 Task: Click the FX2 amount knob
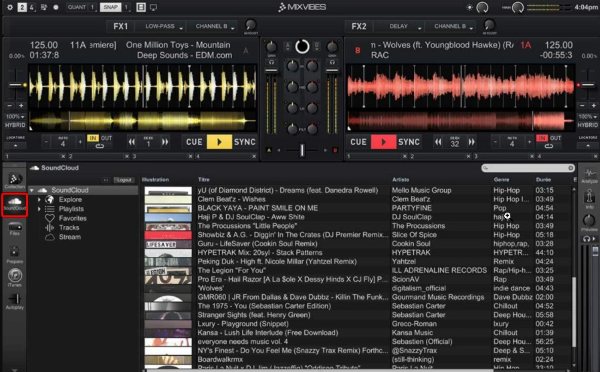point(489,25)
